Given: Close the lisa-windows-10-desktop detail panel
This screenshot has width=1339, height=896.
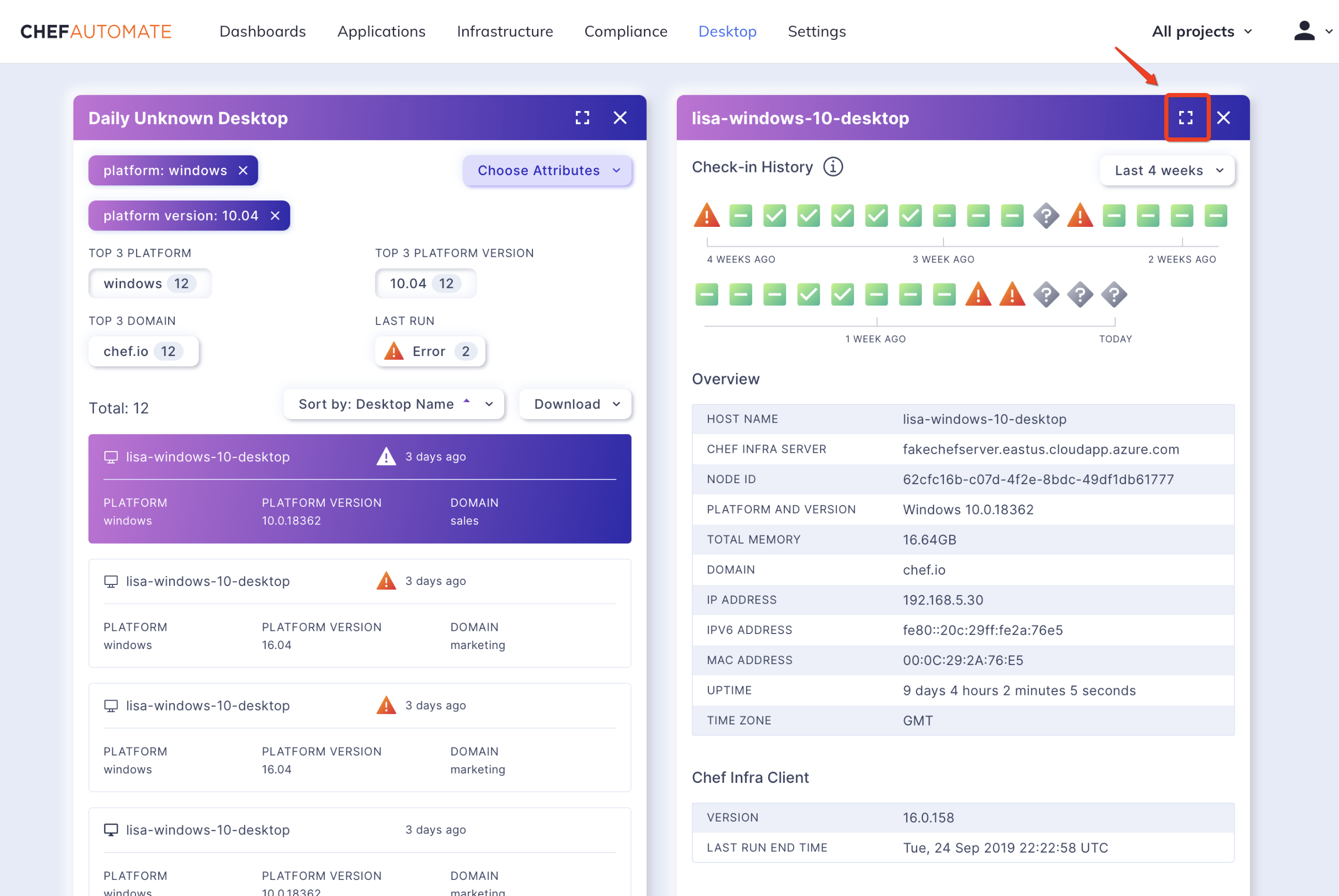Looking at the screenshot, I should 1223,118.
